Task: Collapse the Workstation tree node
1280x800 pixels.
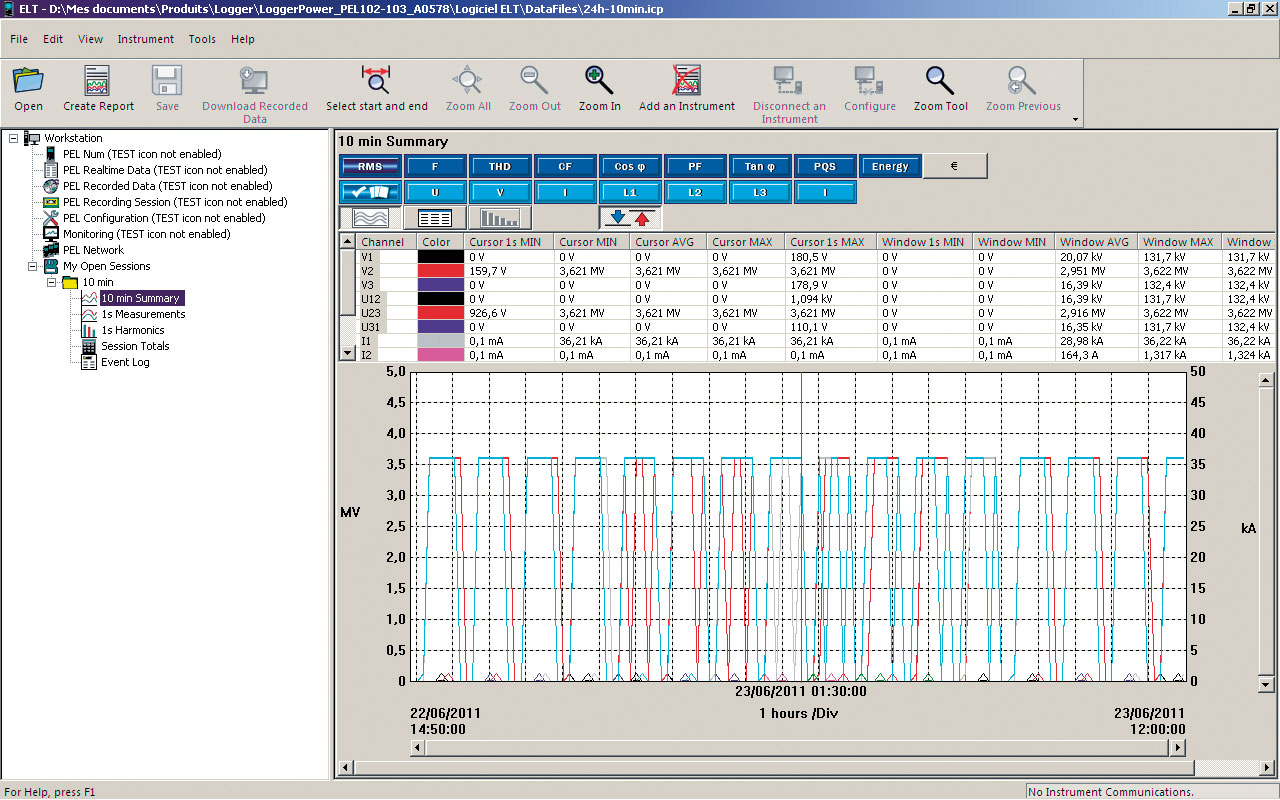Action: [14, 138]
